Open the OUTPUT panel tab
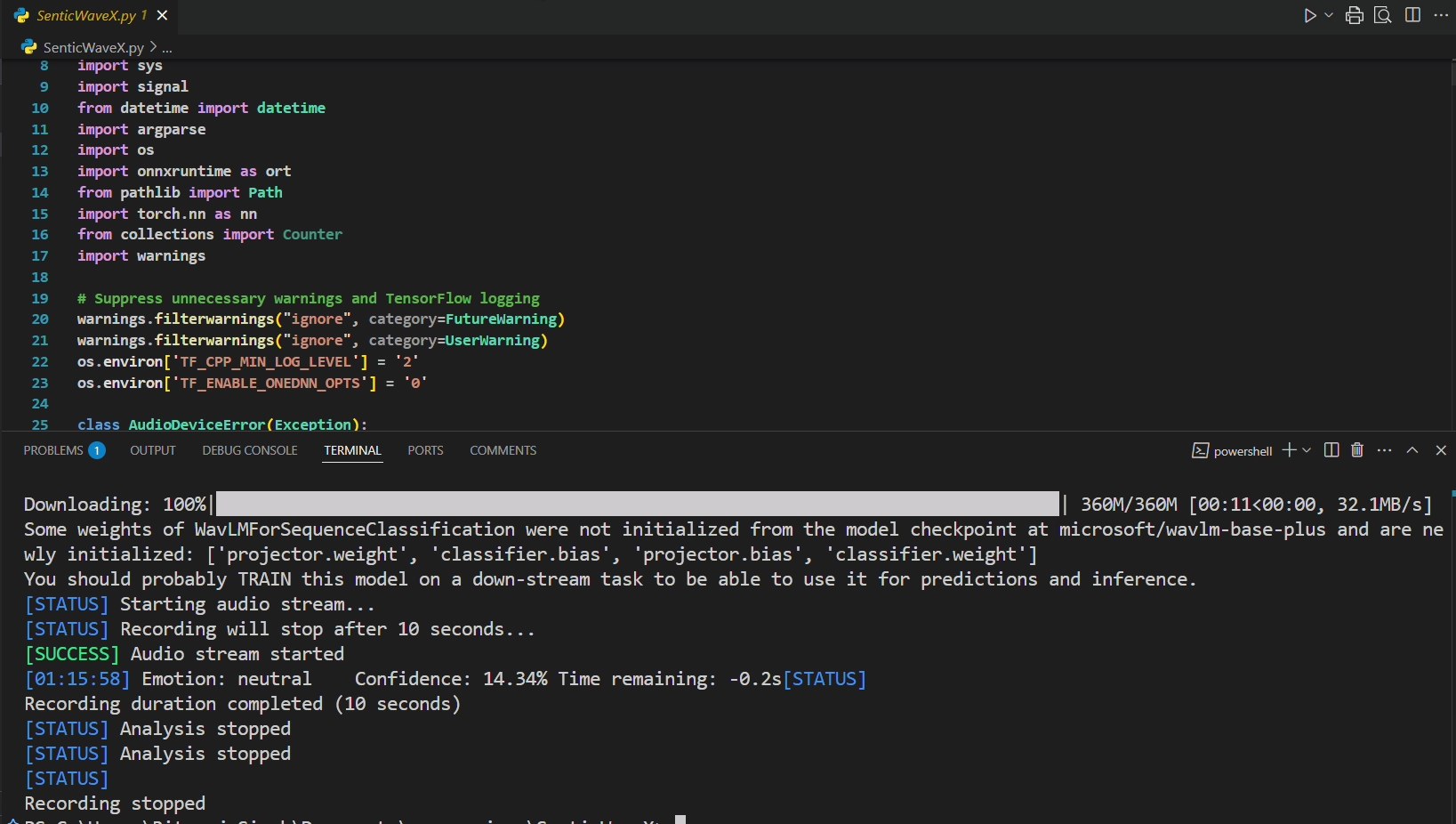The image size is (1456, 824). coord(153,450)
